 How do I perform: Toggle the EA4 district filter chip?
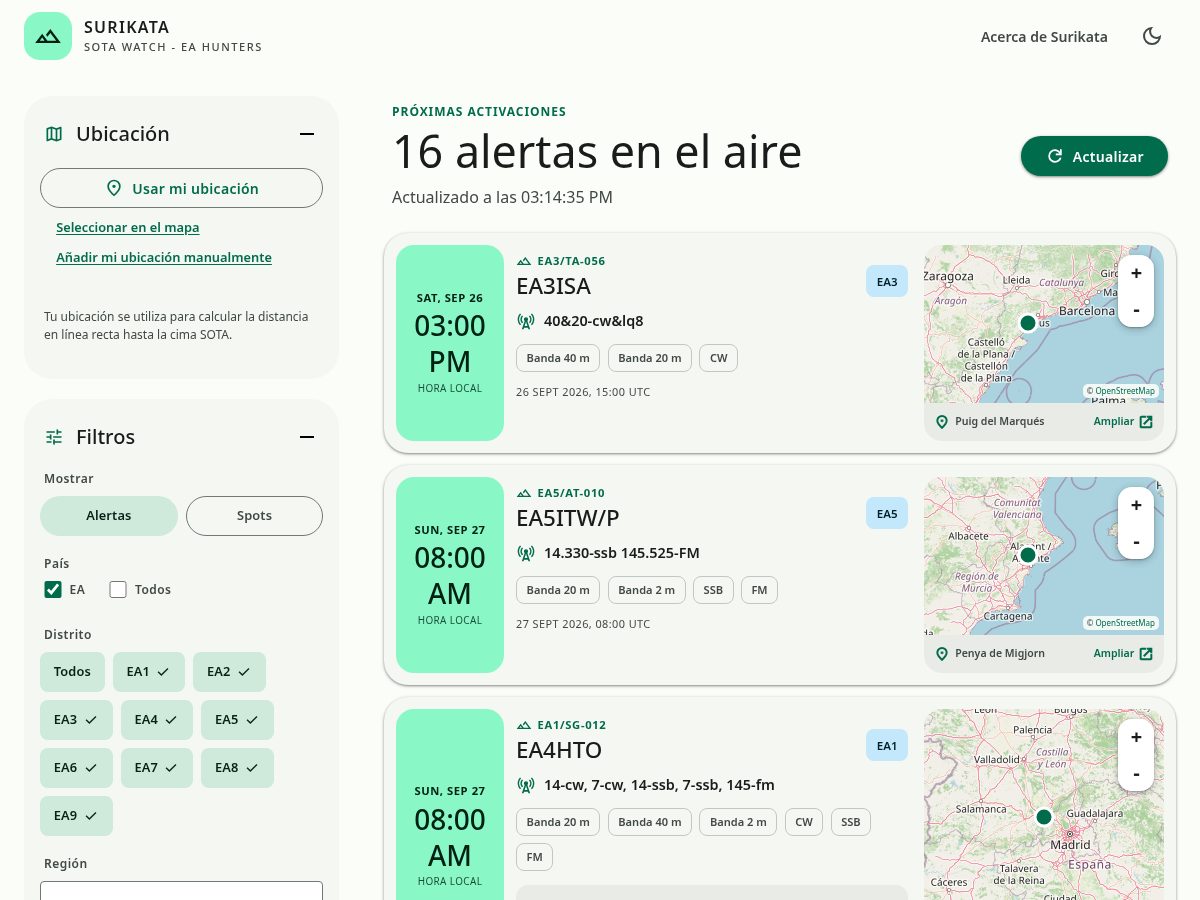157,720
